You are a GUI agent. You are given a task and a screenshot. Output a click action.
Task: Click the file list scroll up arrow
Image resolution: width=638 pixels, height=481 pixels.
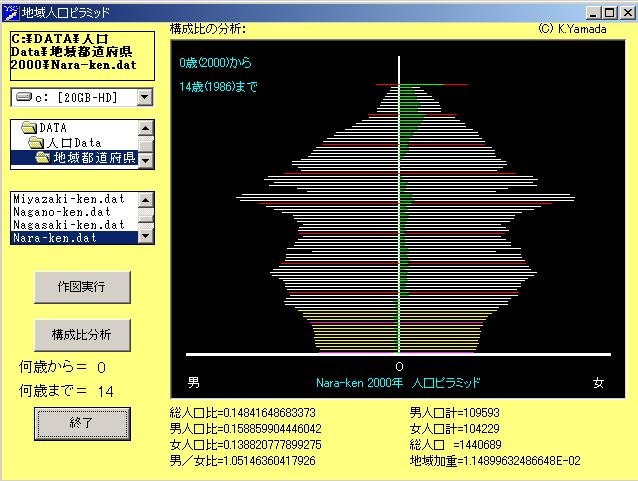[146, 200]
